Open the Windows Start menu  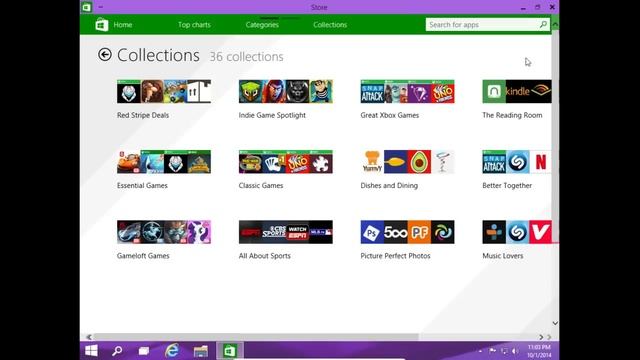91,351
